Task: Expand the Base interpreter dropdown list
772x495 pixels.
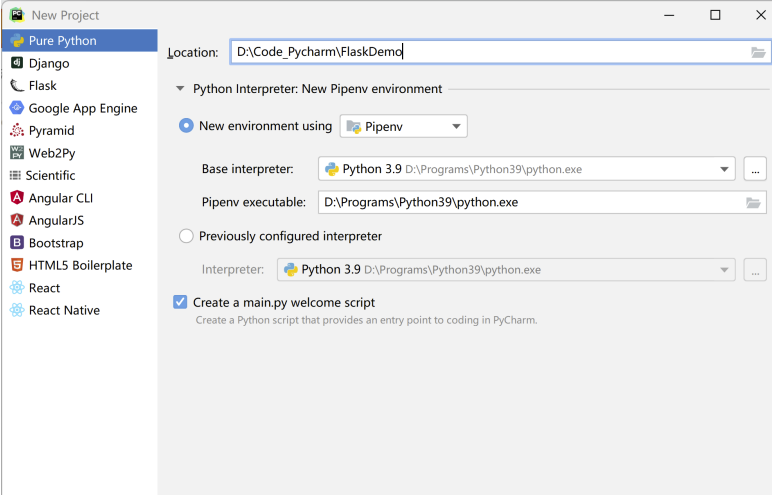Action: [724, 169]
